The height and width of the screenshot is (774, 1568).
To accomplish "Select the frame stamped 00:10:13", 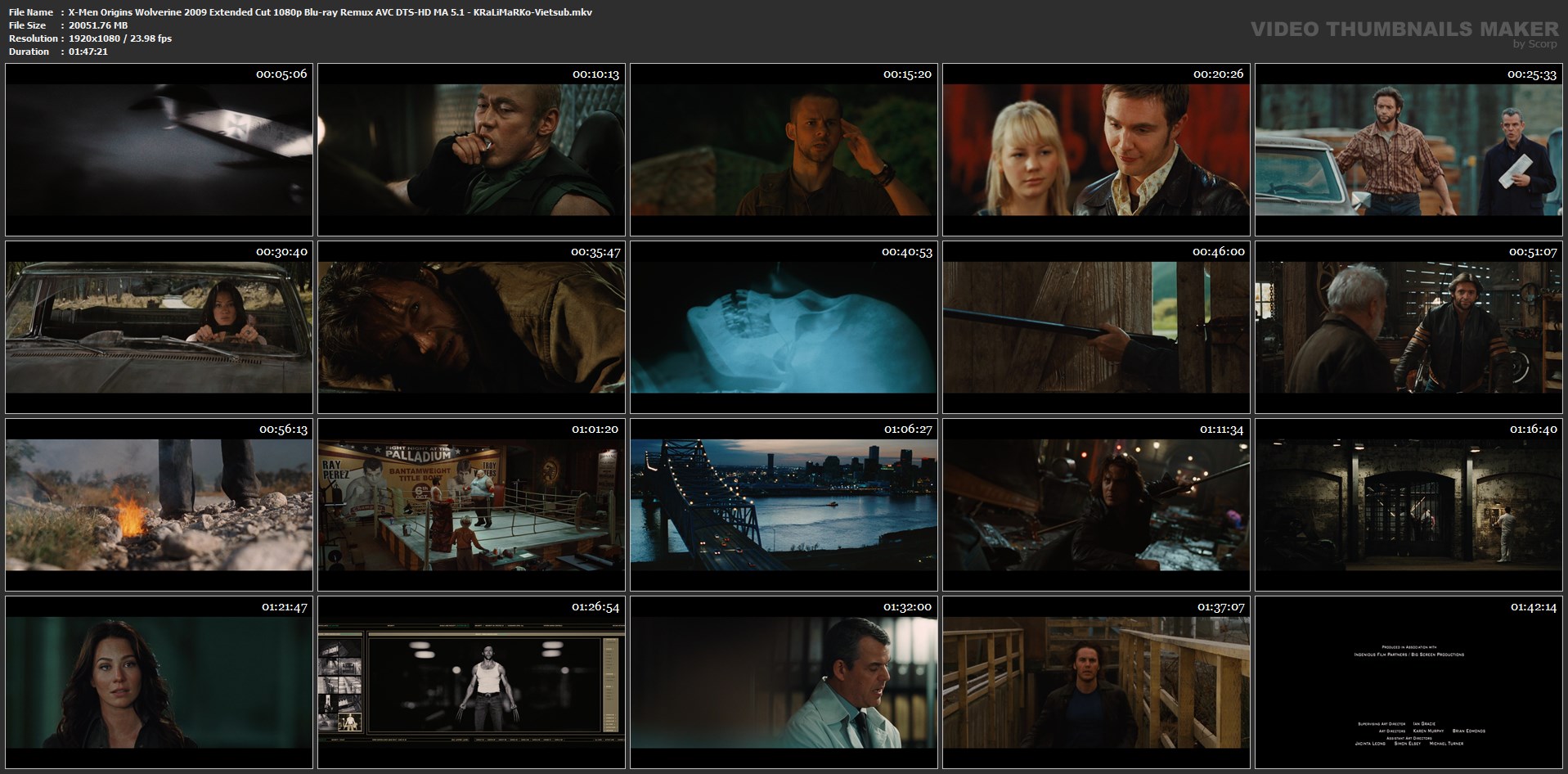I will point(471,150).
